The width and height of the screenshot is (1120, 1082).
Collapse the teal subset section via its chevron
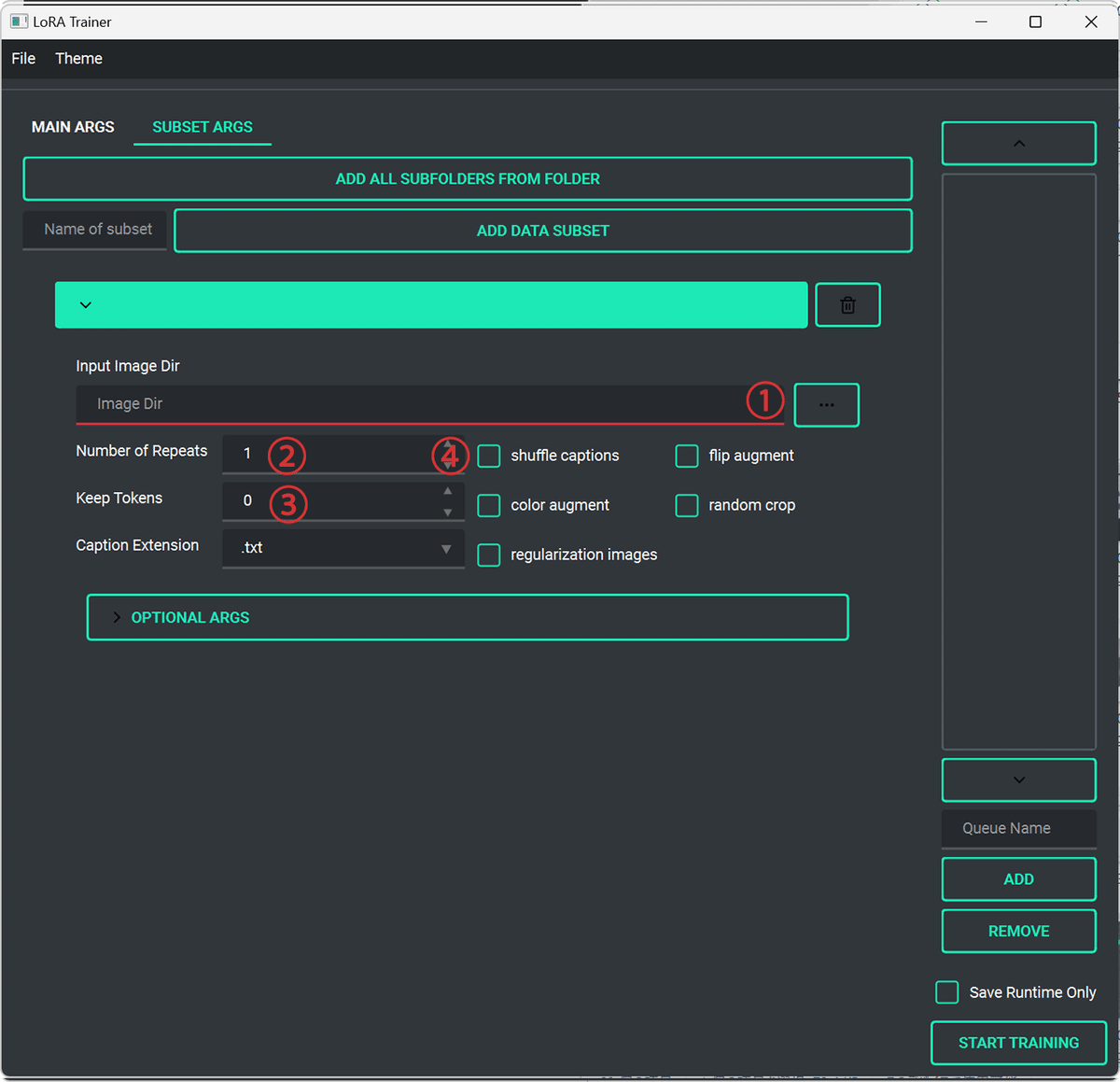(x=85, y=304)
